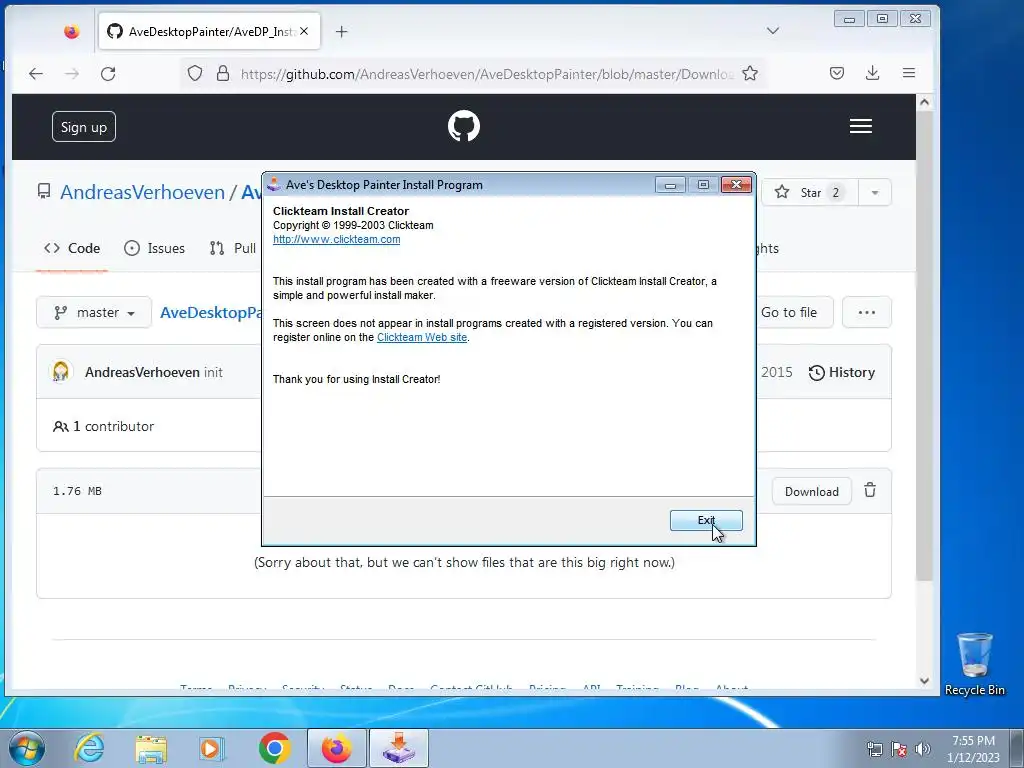
Task: Select installer program taskbar button
Action: pos(399,748)
